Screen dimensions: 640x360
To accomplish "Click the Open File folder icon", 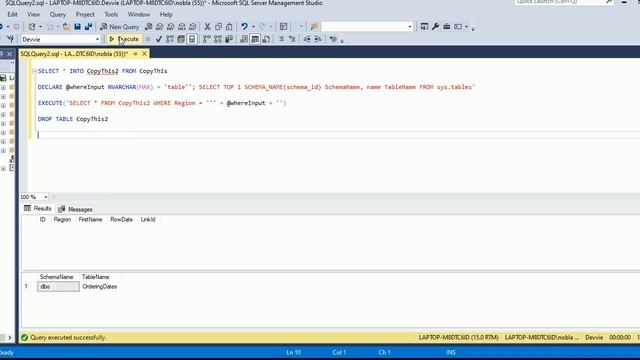I will [x=66, y=27].
